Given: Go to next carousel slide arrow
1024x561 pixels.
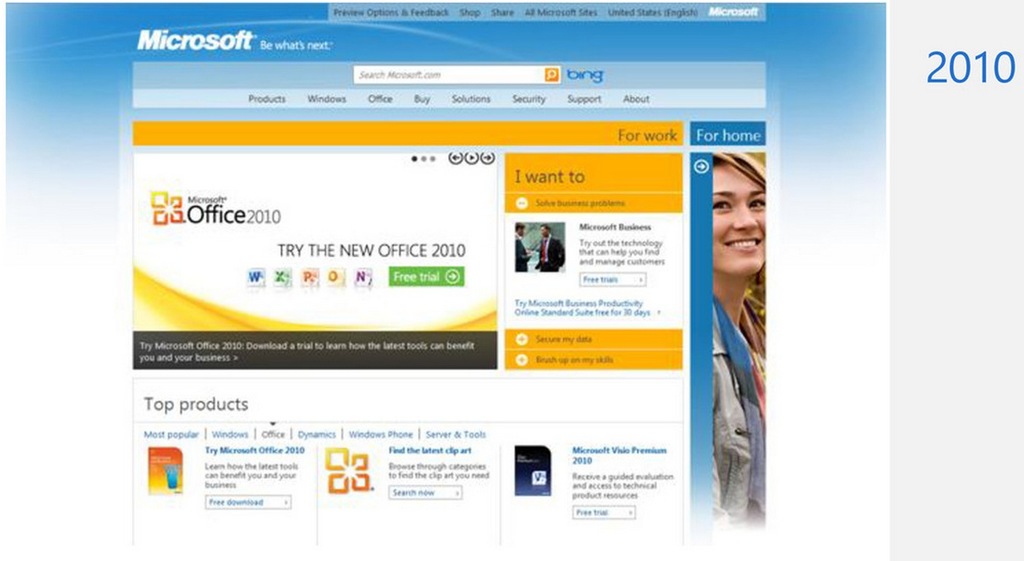Looking at the screenshot, I should tap(487, 158).
